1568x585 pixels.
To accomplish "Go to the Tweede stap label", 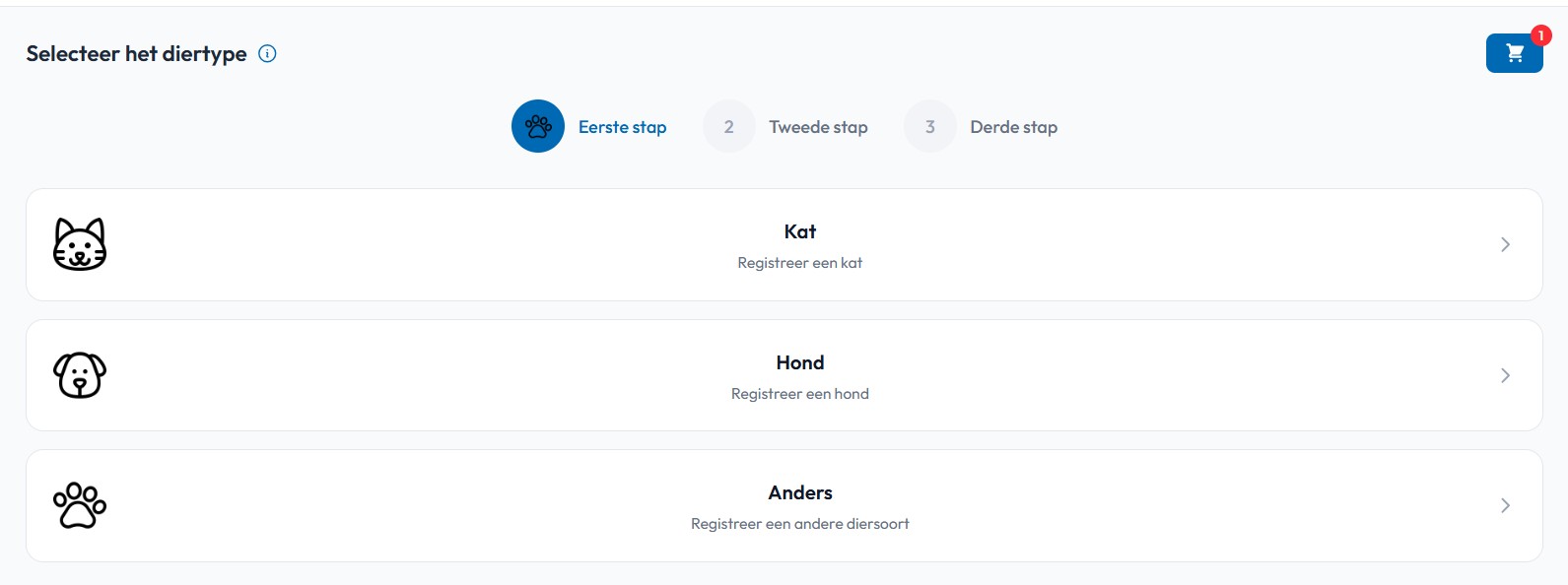I will (x=818, y=127).
